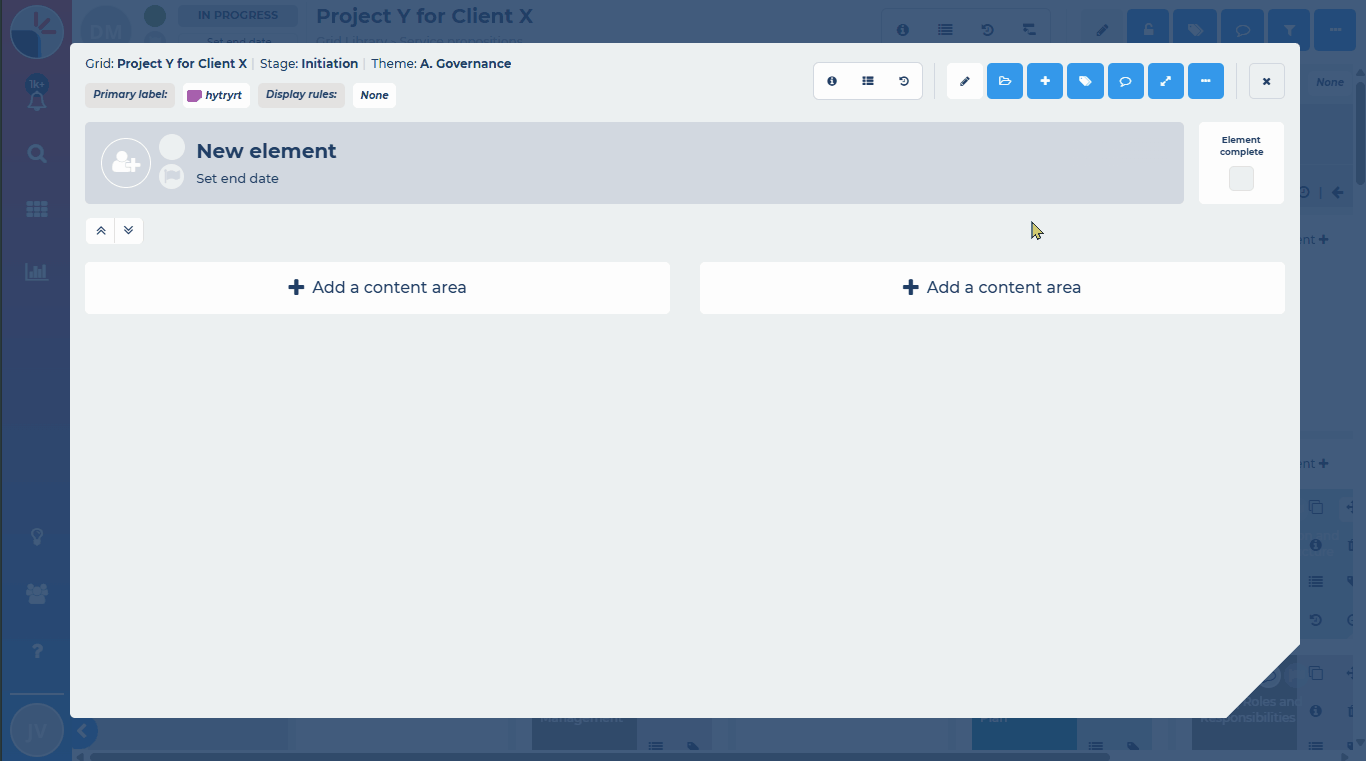Click the expand arrows icon in the toolbar
1366x761 pixels.
[1165, 81]
